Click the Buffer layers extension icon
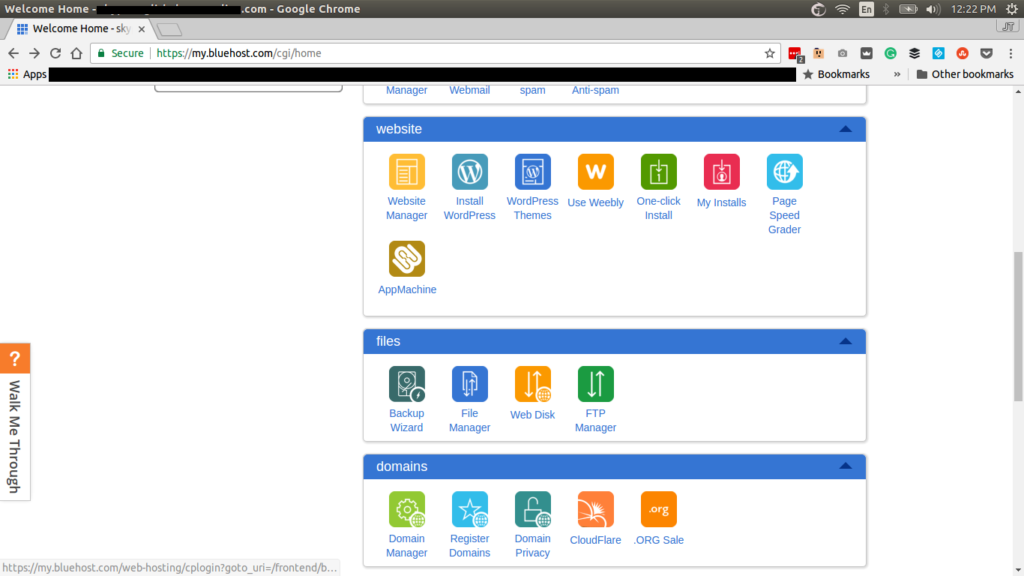 914,54
